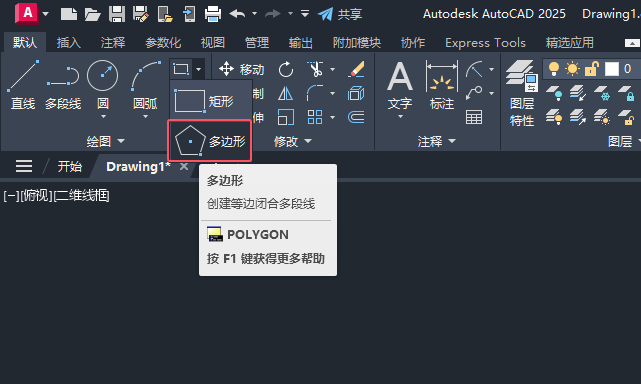
Task: Click the Mirror tool icon
Action: 285,94
